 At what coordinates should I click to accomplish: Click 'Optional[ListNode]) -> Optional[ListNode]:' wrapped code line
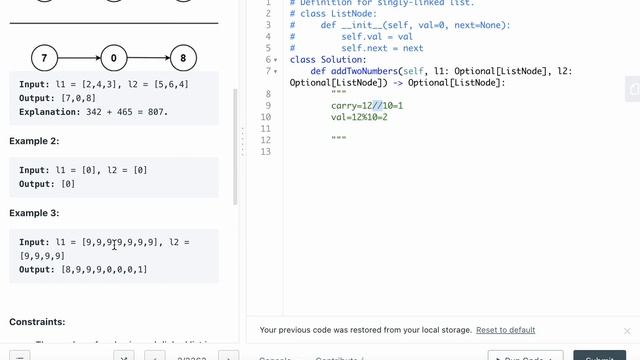pos(398,83)
